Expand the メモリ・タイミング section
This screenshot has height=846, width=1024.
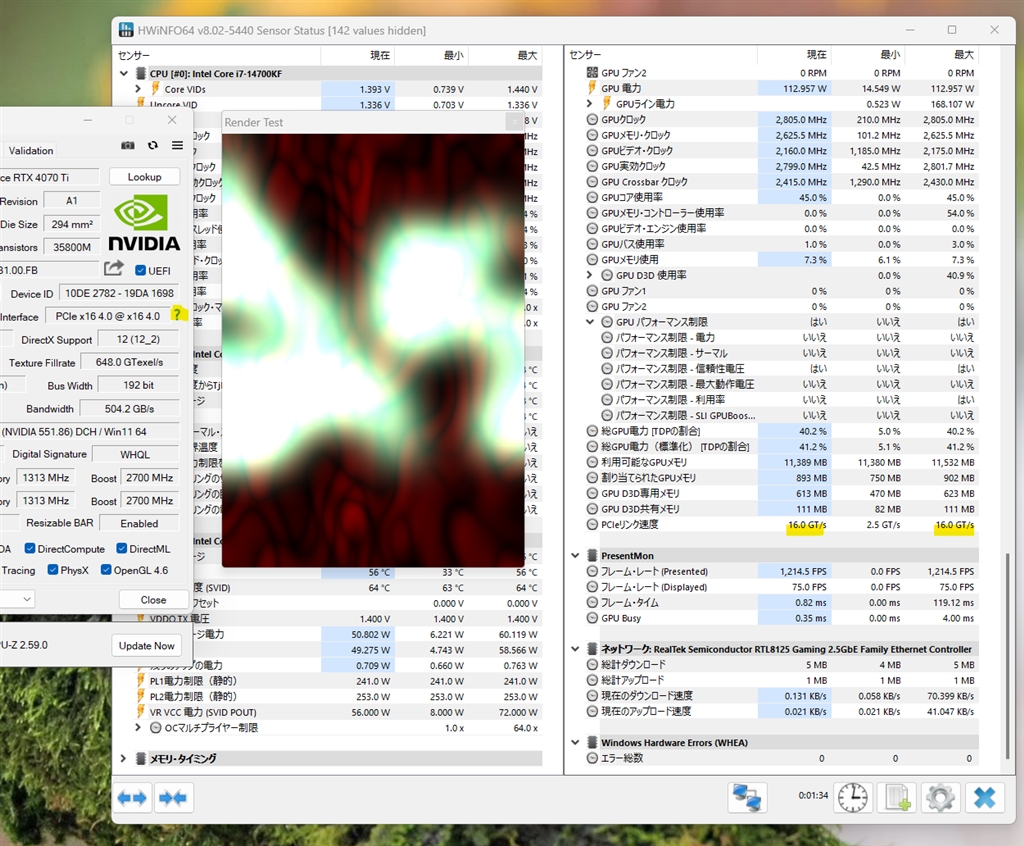tap(123, 758)
